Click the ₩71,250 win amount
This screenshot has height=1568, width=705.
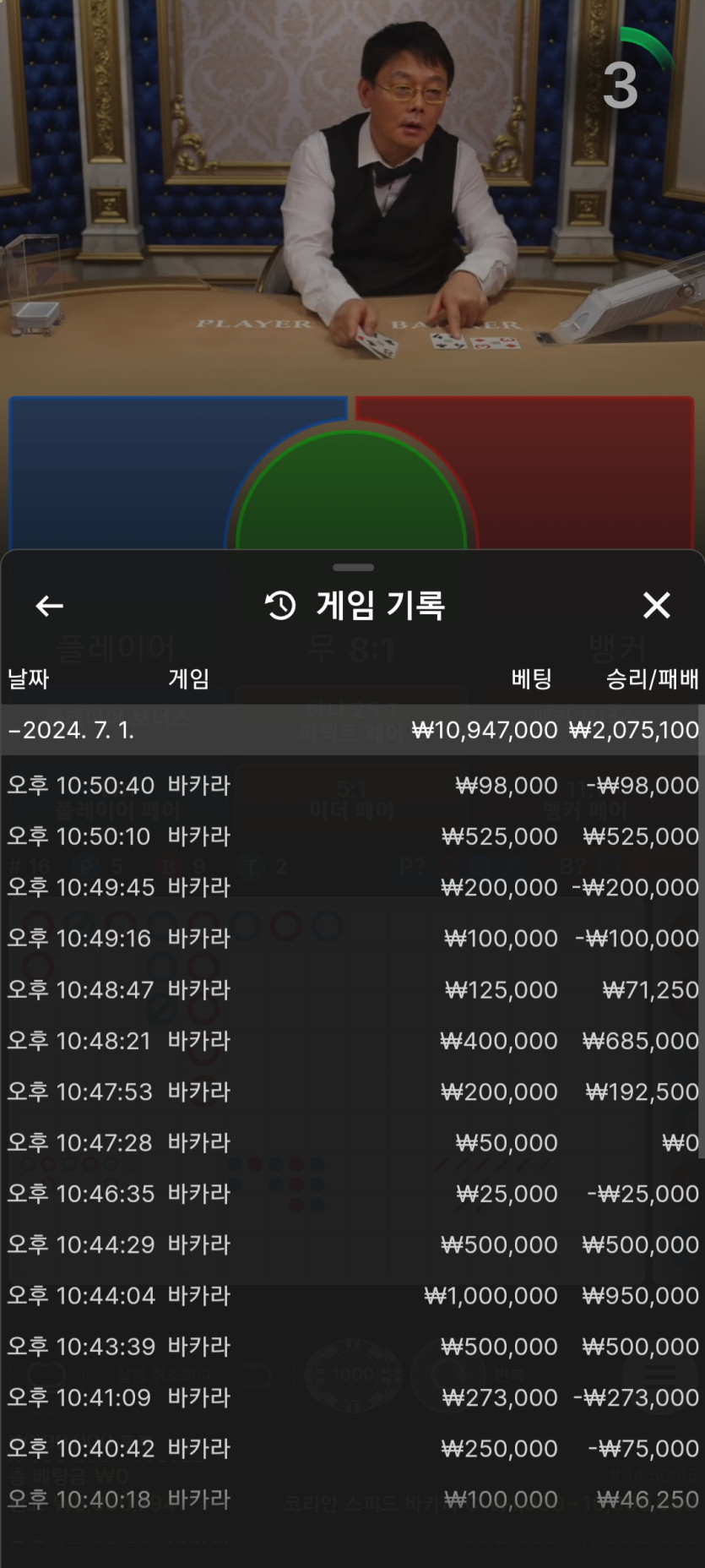[x=651, y=989]
